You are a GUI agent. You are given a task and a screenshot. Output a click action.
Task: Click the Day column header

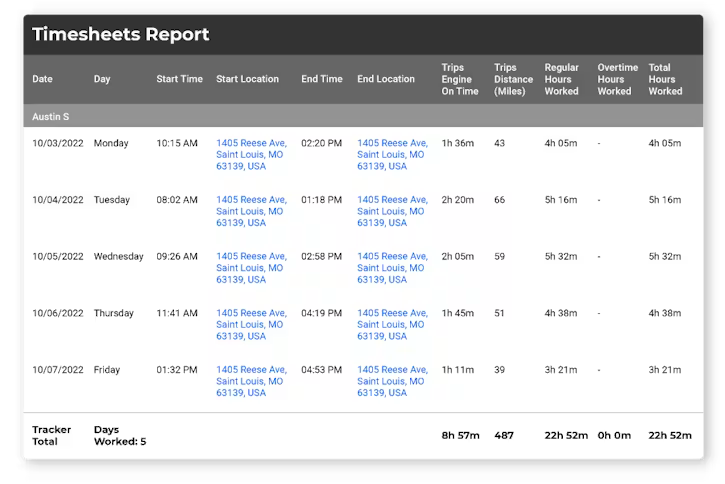102,79
